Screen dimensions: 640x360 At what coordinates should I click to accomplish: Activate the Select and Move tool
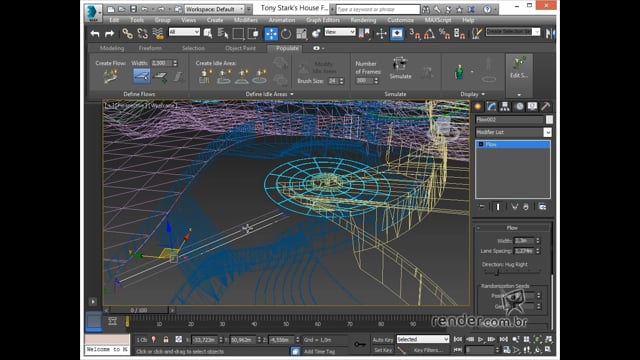point(271,34)
